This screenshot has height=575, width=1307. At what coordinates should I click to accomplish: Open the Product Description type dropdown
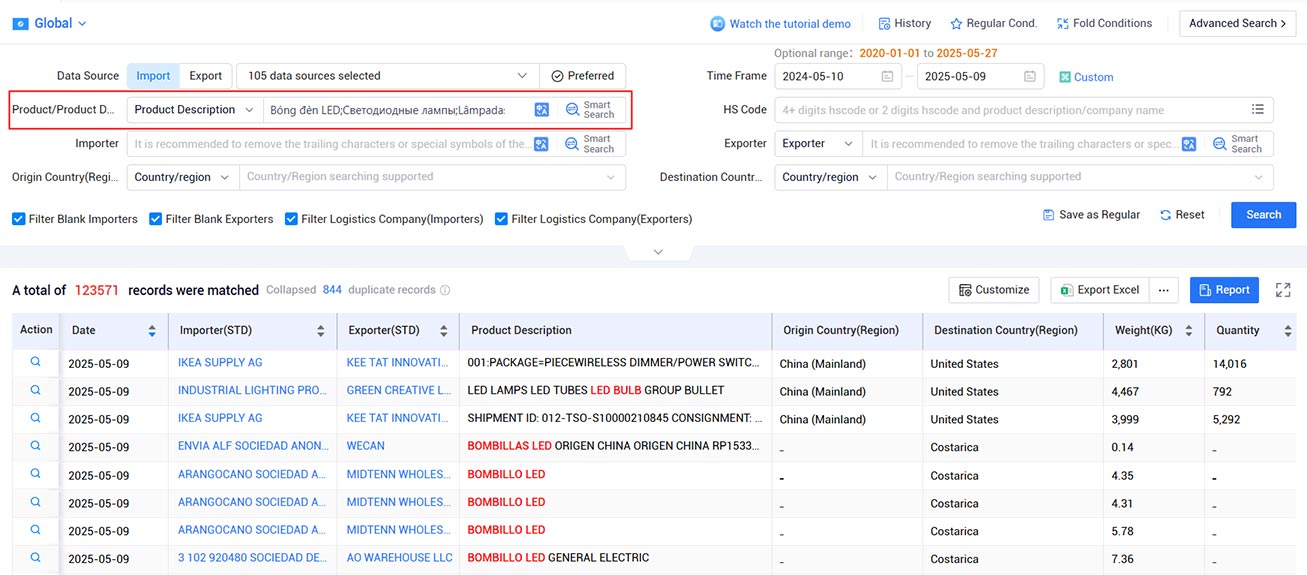(x=195, y=110)
